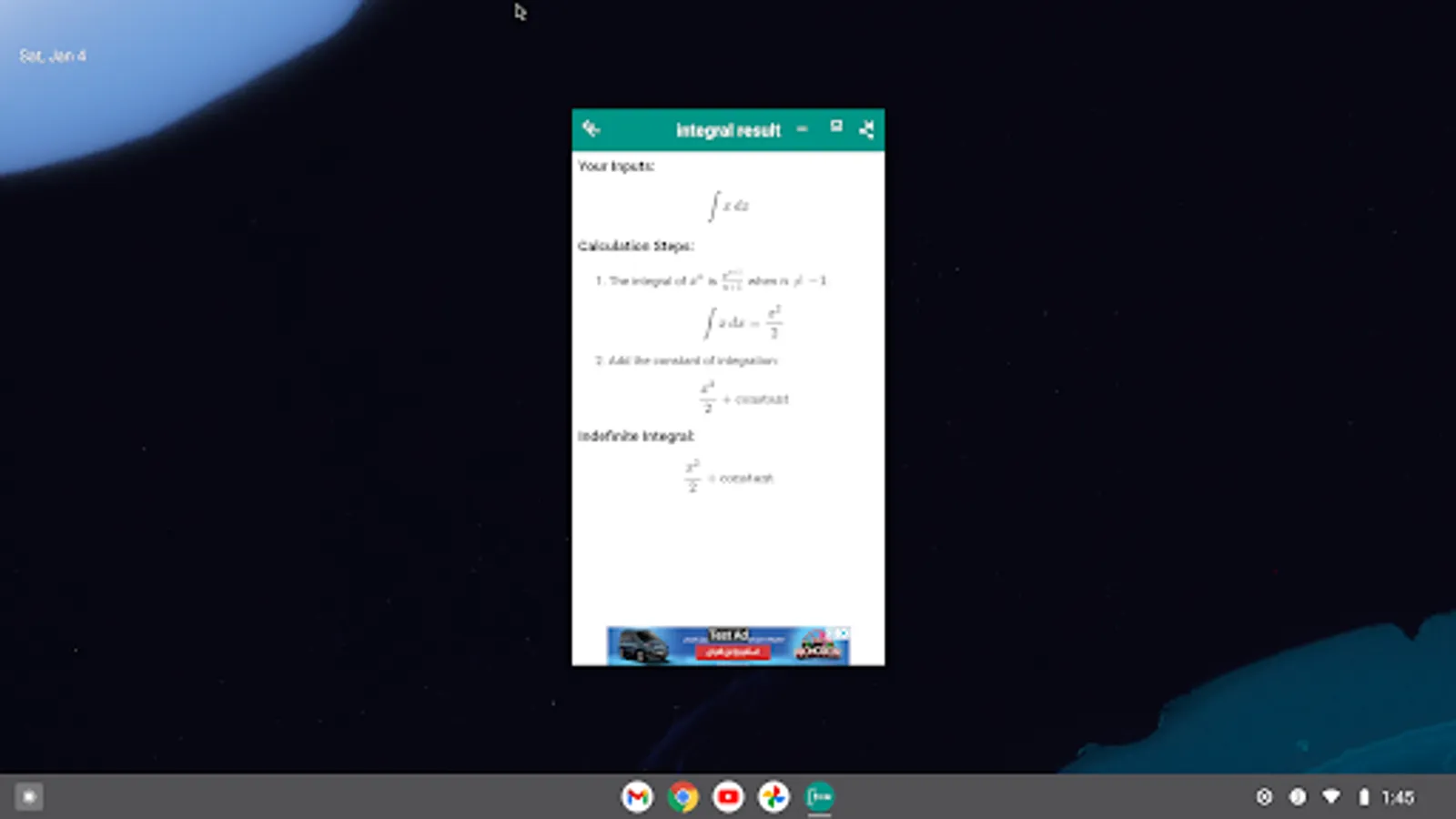Open YouTube from the shelf
Screen dimensions: 1456x819
(x=728, y=796)
